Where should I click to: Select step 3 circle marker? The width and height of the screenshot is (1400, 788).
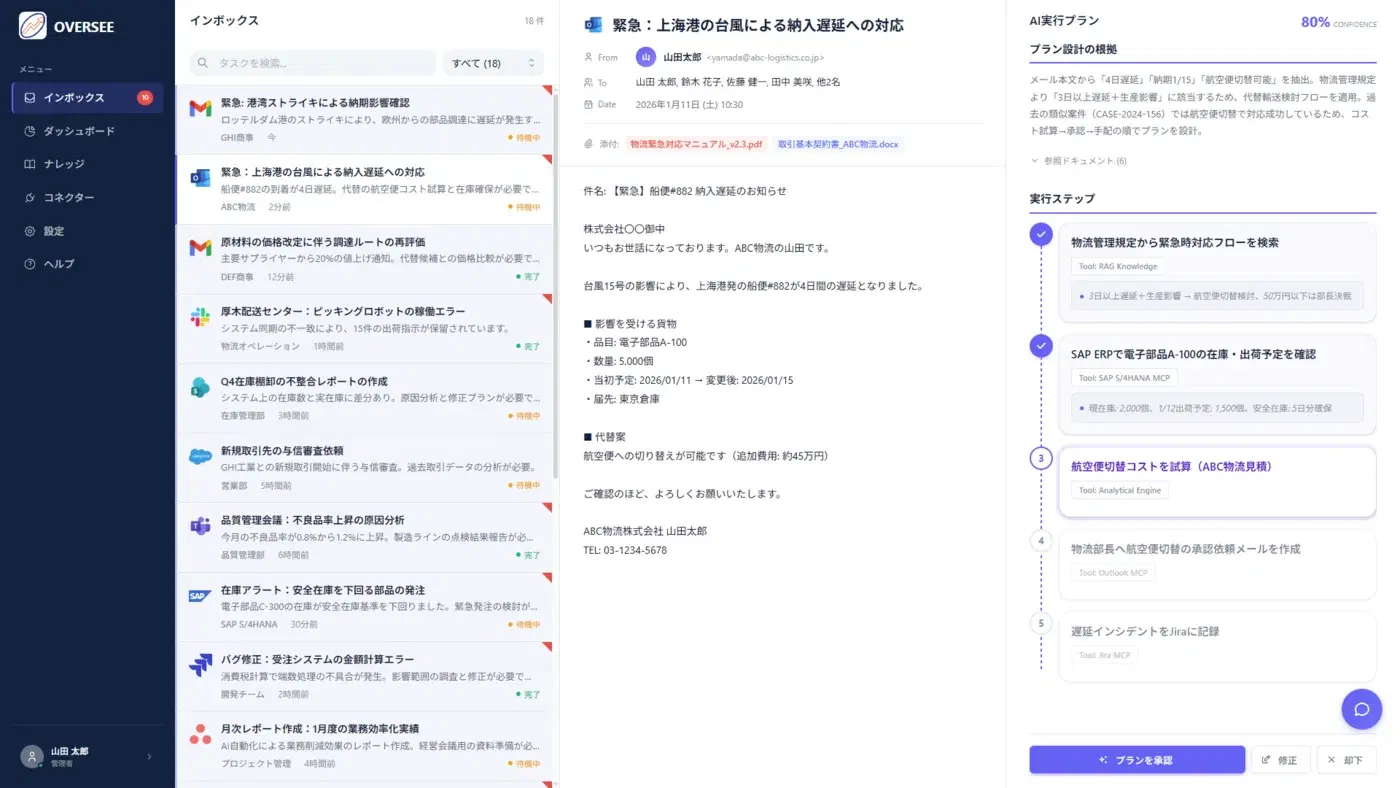1041,458
